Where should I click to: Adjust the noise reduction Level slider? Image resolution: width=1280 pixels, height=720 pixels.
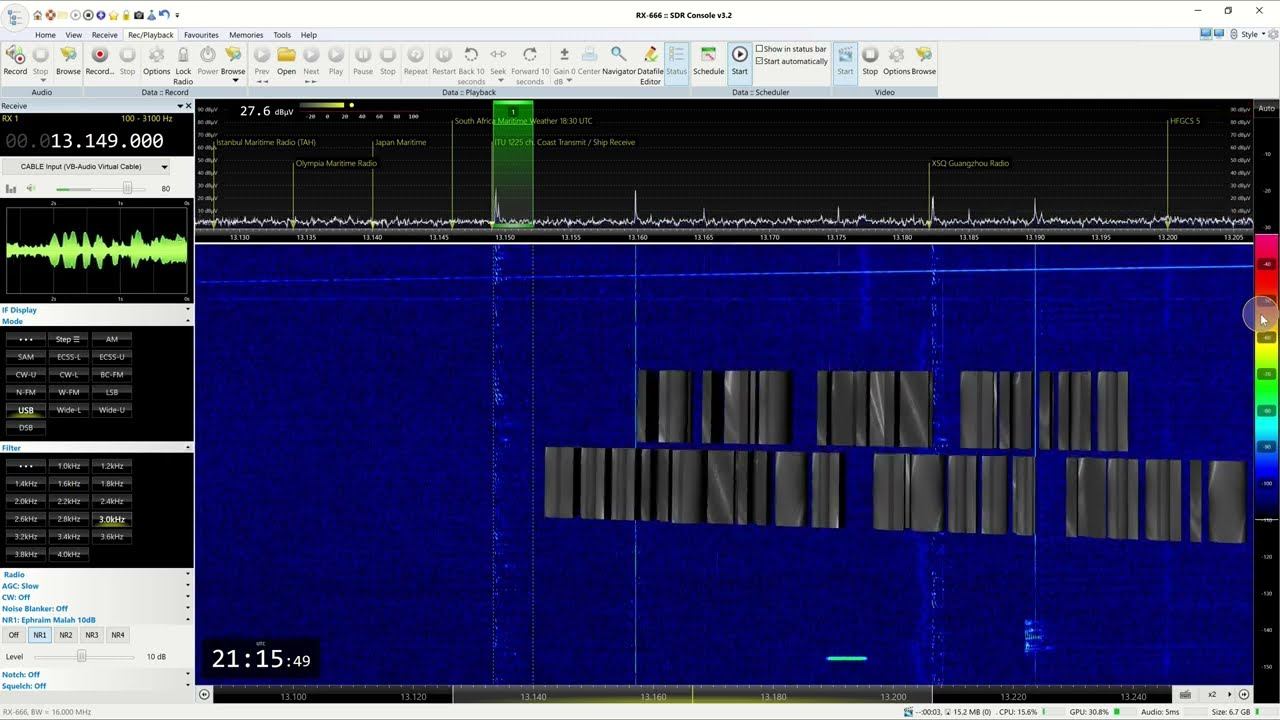pyautogui.click(x=82, y=656)
